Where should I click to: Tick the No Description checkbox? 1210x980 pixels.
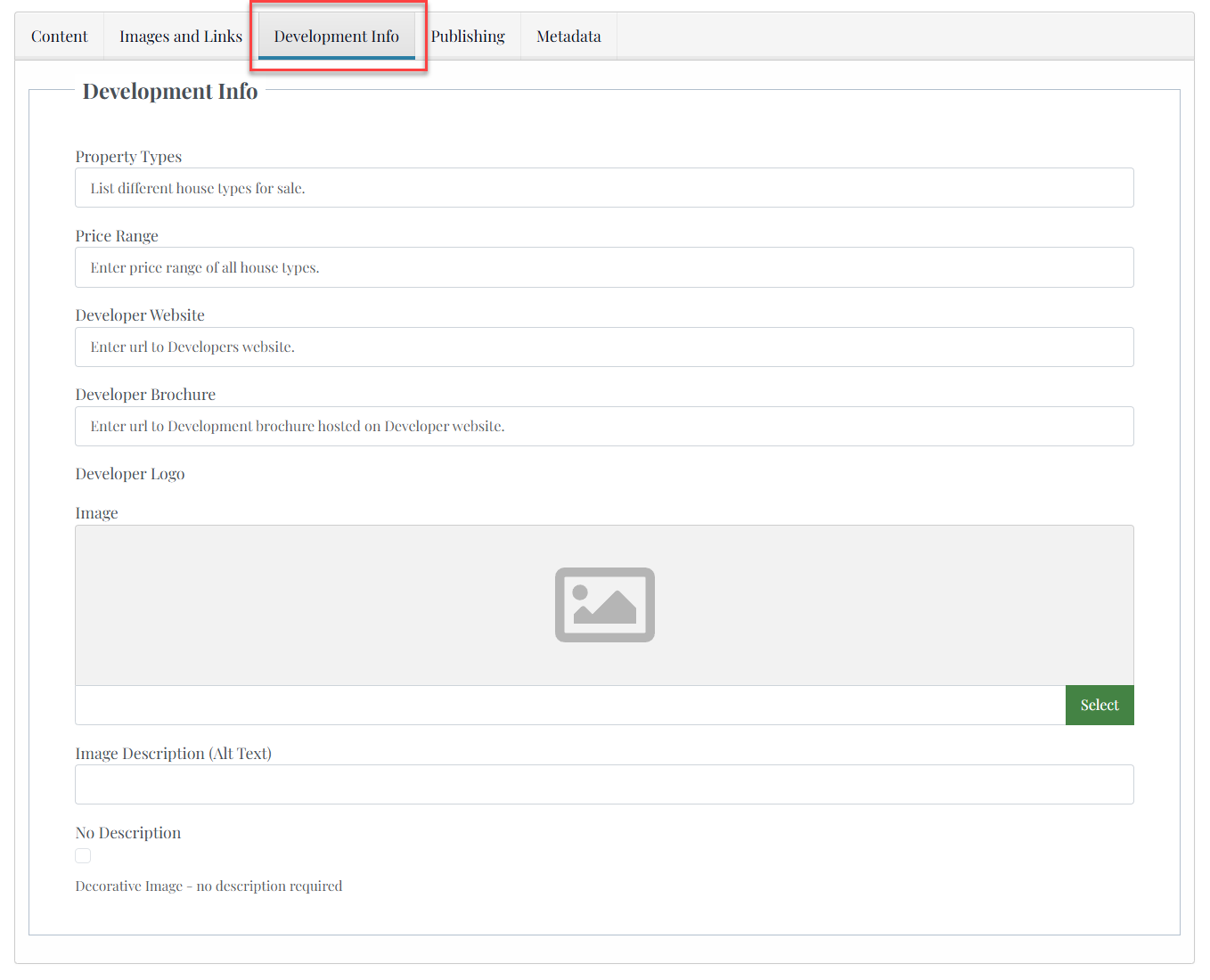click(x=83, y=856)
